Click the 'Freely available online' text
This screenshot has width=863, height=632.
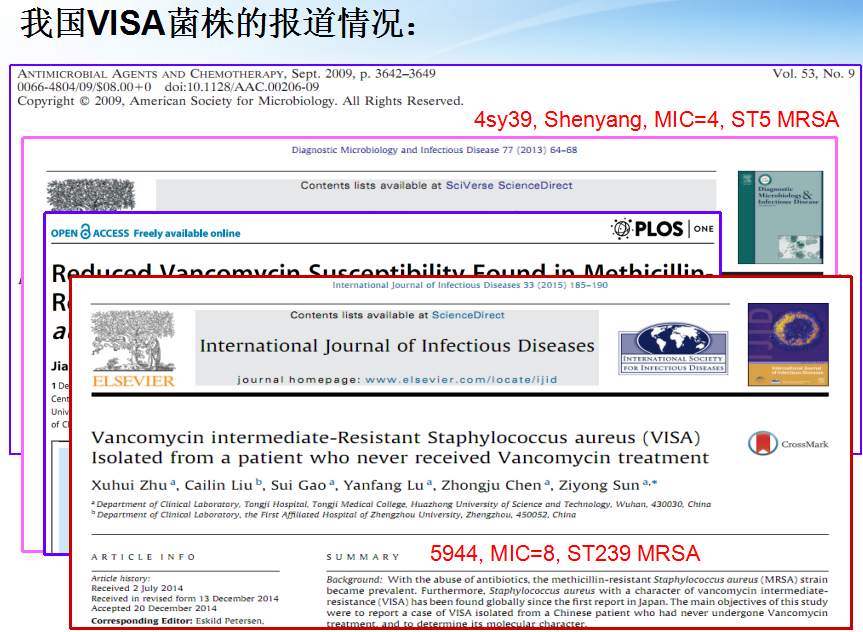(187, 233)
